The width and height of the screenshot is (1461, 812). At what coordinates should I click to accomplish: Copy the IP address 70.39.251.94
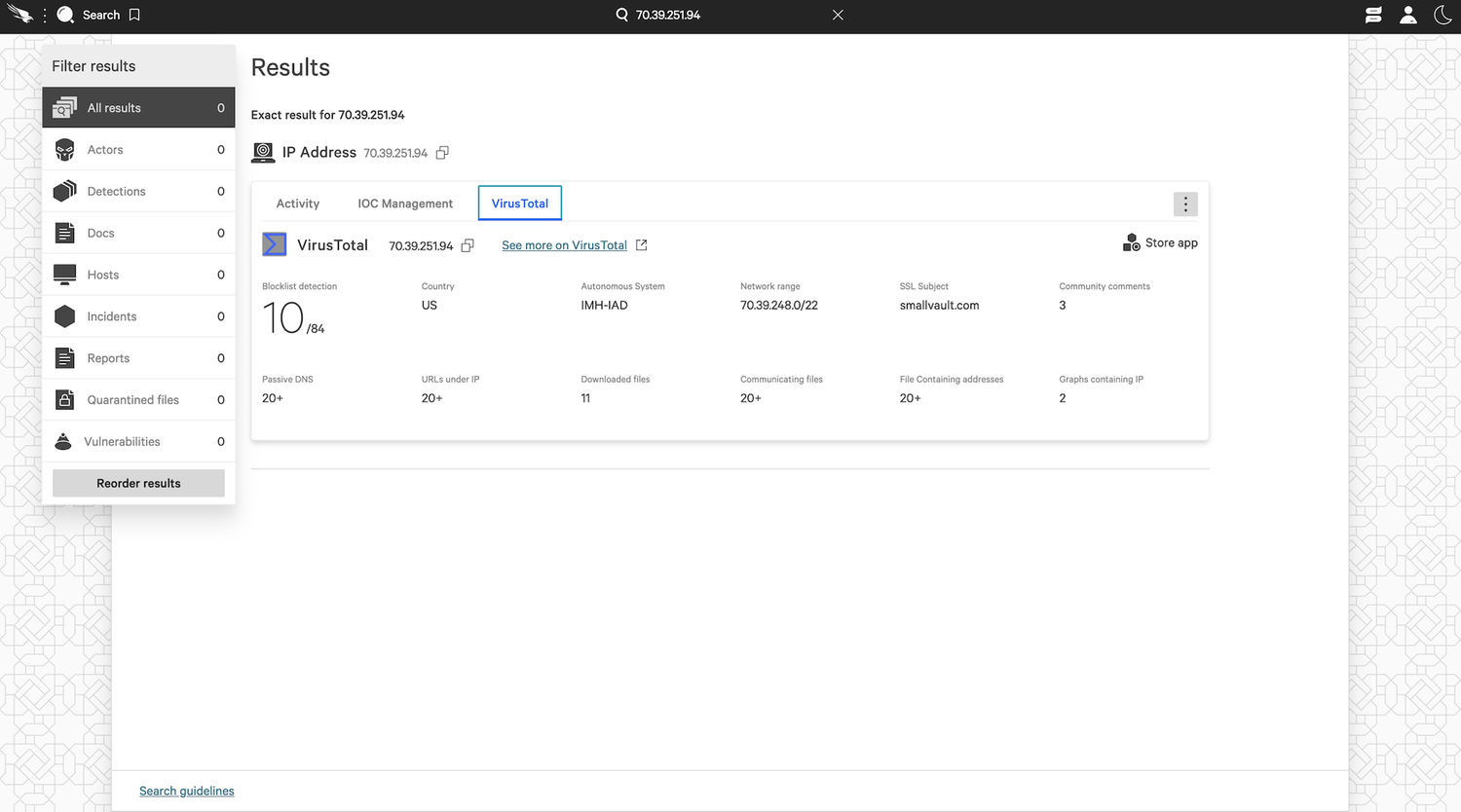click(442, 152)
